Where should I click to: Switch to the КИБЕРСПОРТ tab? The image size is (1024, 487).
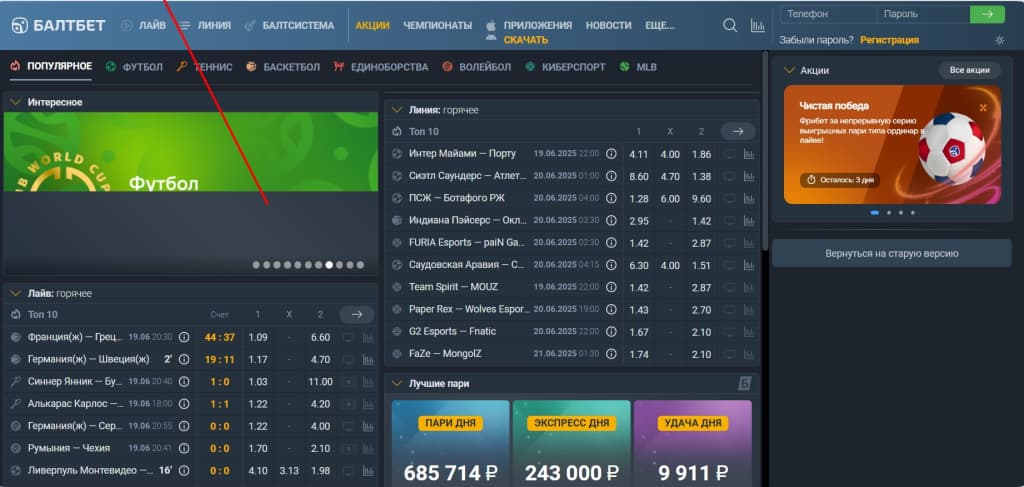(566, 67)
